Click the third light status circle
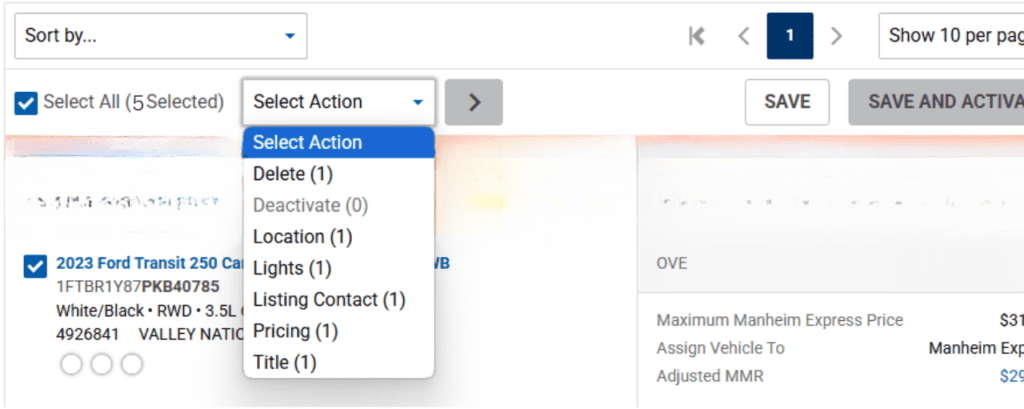This screenshot has height=409, width=1024. 131,365
